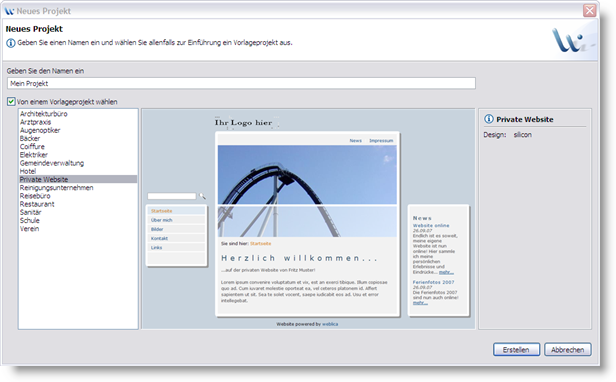
Task: Click 'Kontakt' in preview navigation
Action: point(176,239)
